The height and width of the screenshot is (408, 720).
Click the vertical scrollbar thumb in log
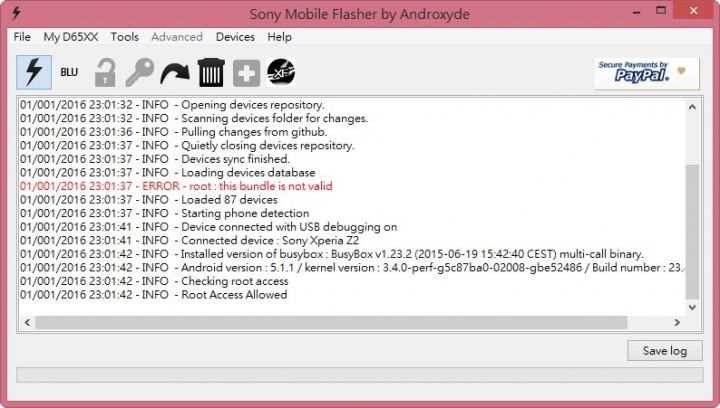click(x=692, y=232)
